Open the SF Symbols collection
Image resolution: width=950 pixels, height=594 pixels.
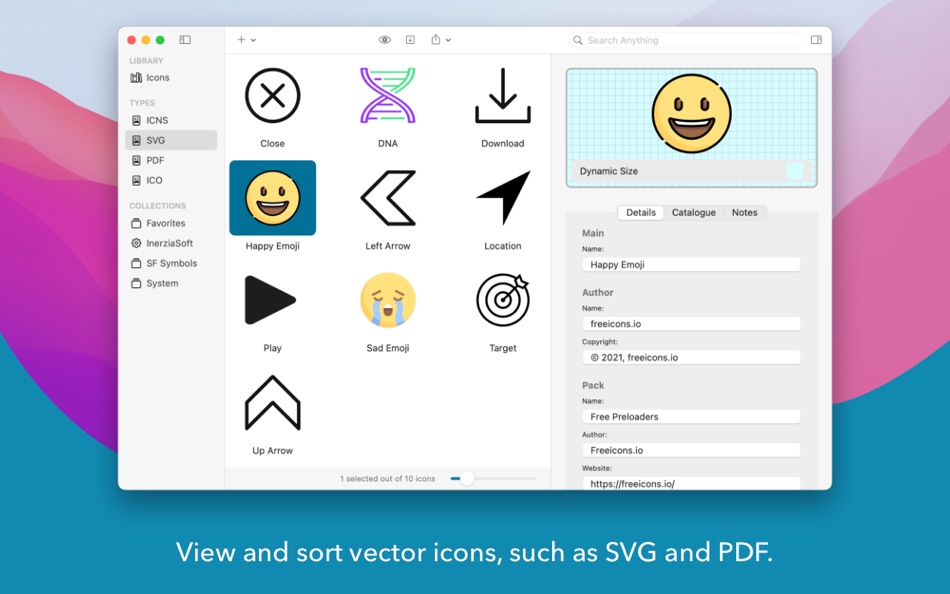coord(171,263)
